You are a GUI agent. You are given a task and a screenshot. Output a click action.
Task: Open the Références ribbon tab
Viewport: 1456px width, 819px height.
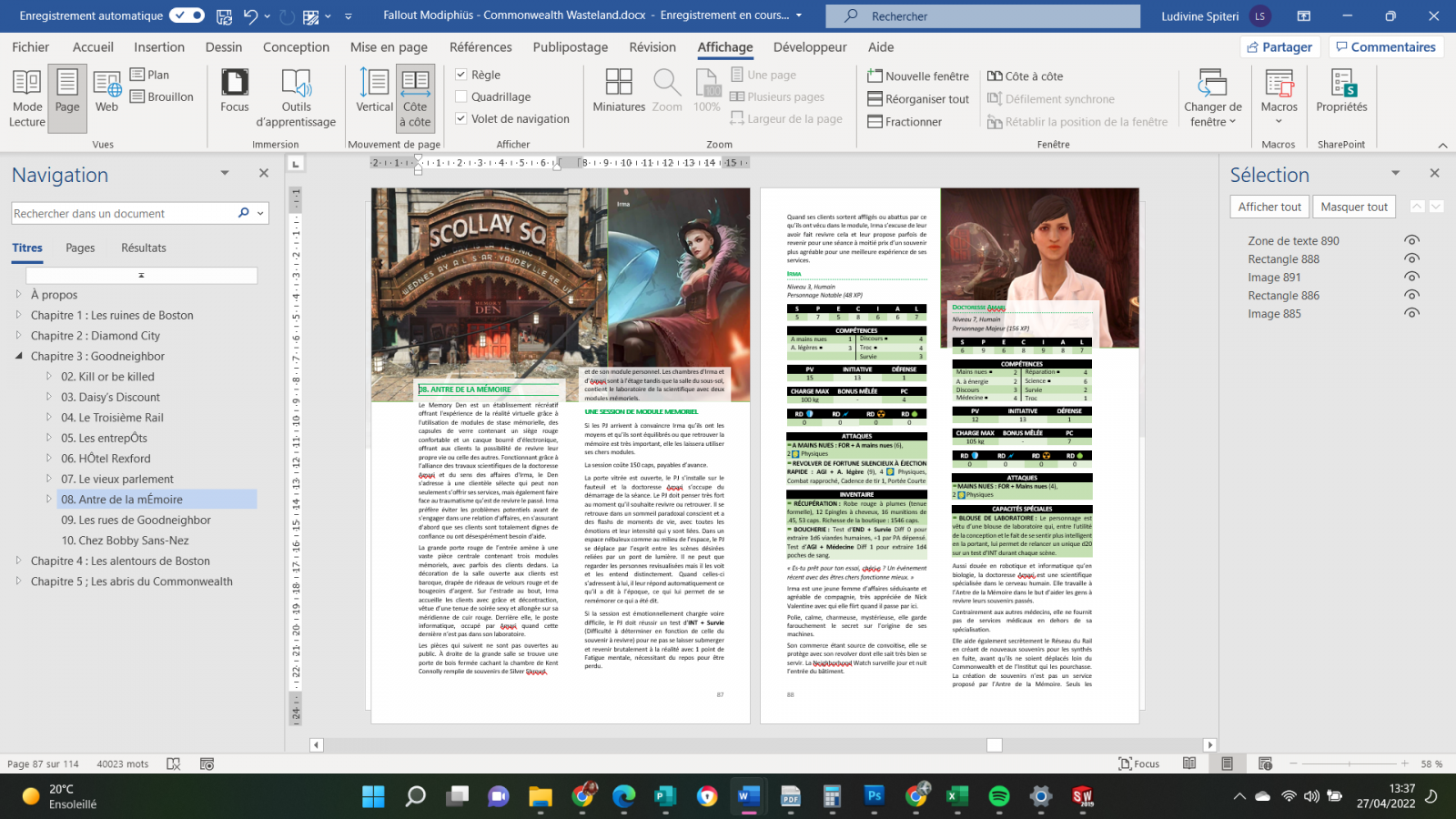pyautogui.click(x=480, y=47)
